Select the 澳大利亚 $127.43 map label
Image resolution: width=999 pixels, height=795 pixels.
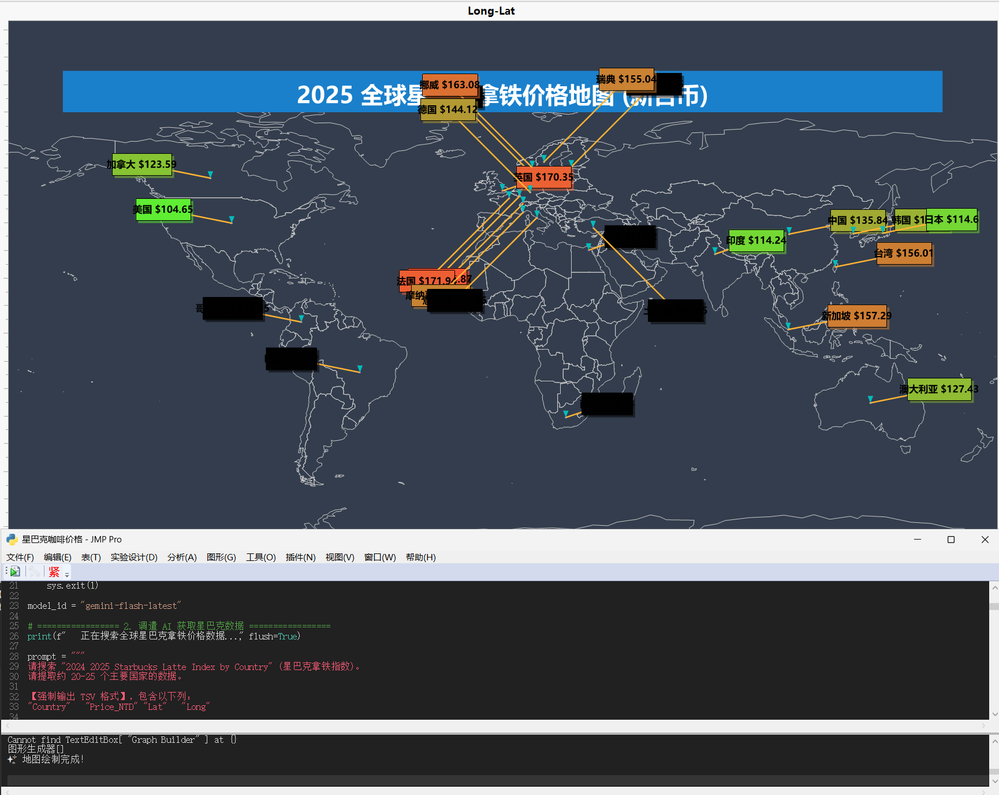(939, 389)
